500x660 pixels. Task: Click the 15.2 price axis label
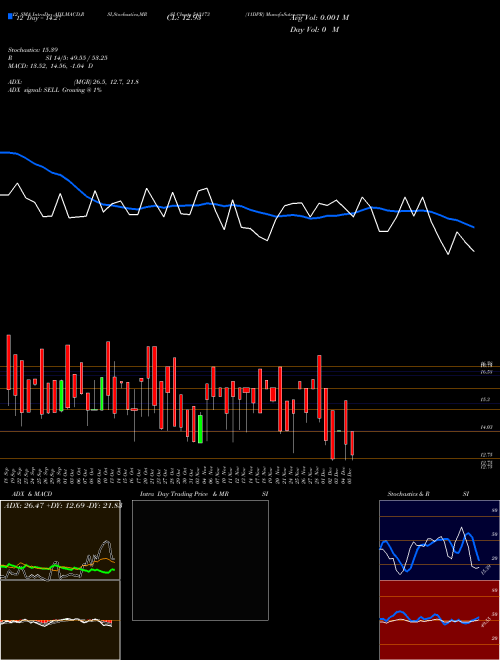(x=485, y=399)
